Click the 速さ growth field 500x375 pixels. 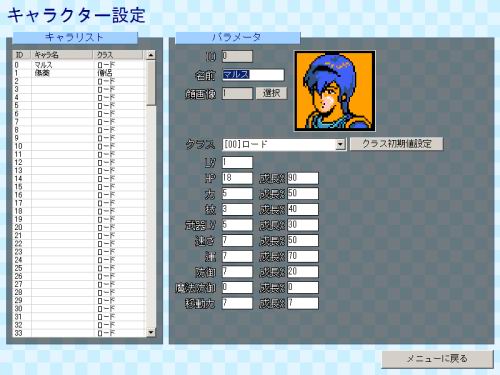click(303, 241)
